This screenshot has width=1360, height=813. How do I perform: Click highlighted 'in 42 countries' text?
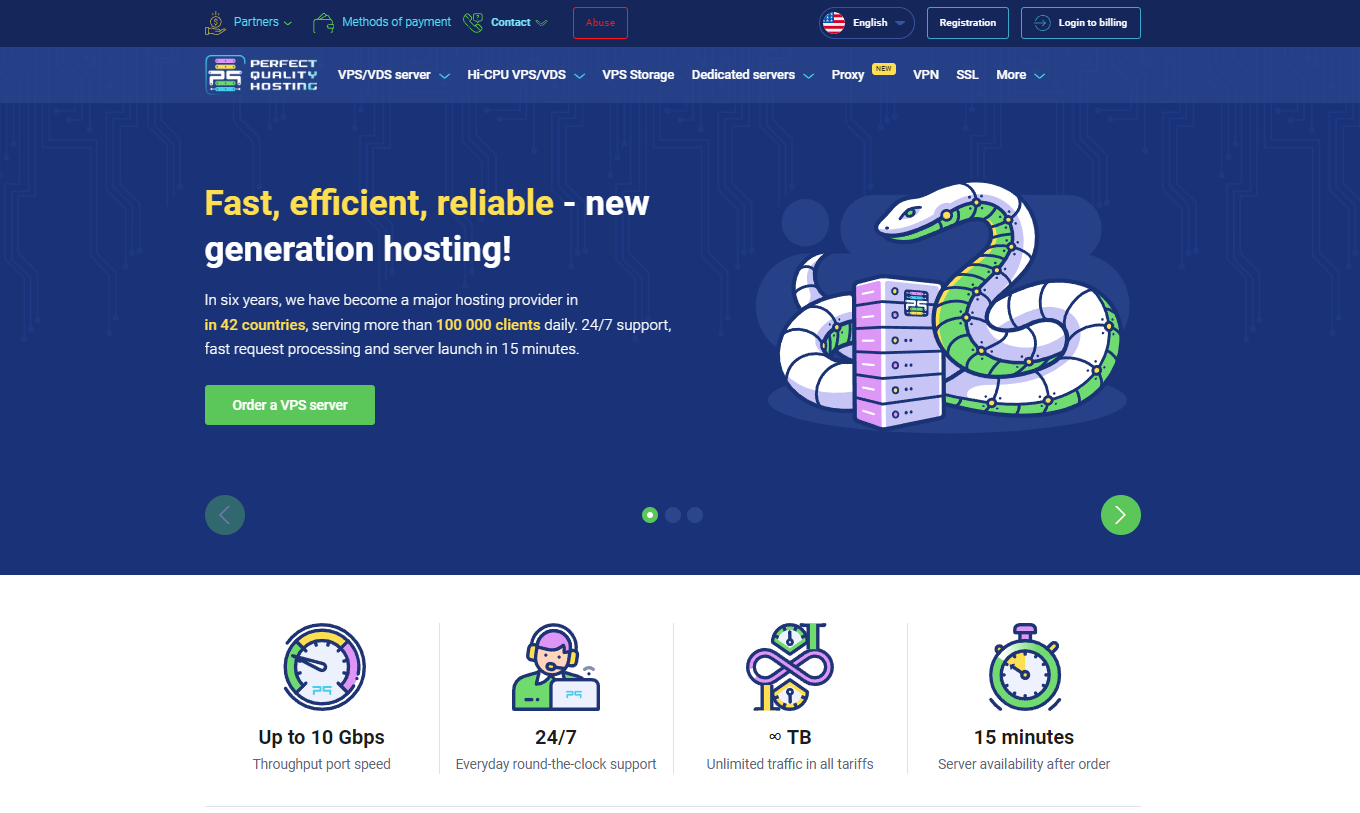(255, 325)
